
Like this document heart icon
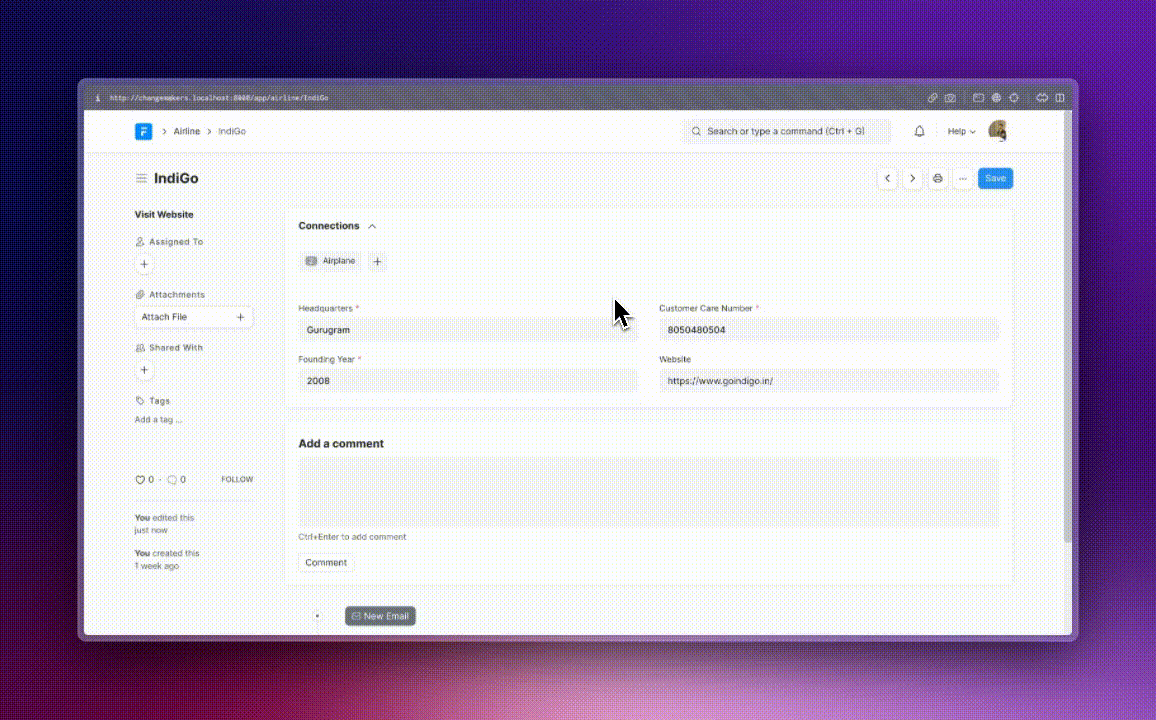point(140,480)
